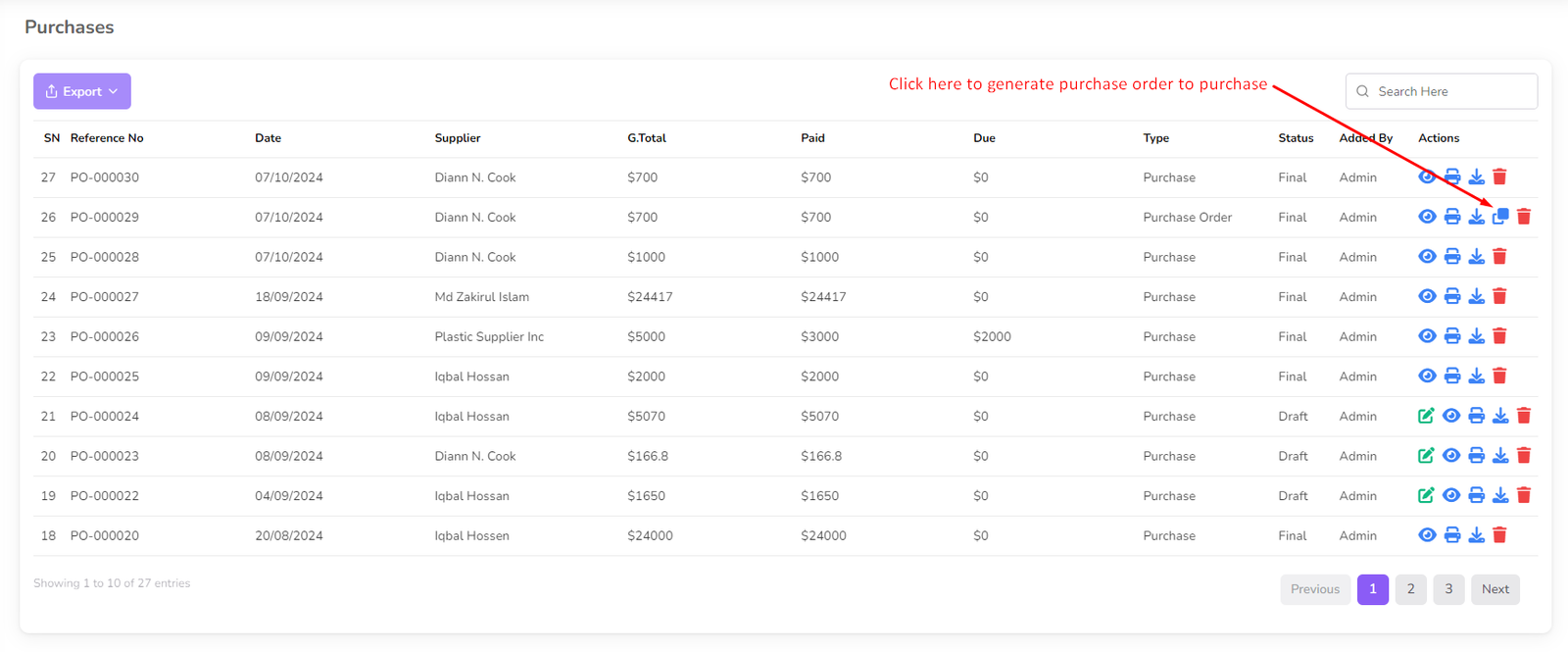Image resolution: width=1568 pixels, height=652 pixels.
Task: Download purchase PO-000028
Action: (x=1476, y=257)
